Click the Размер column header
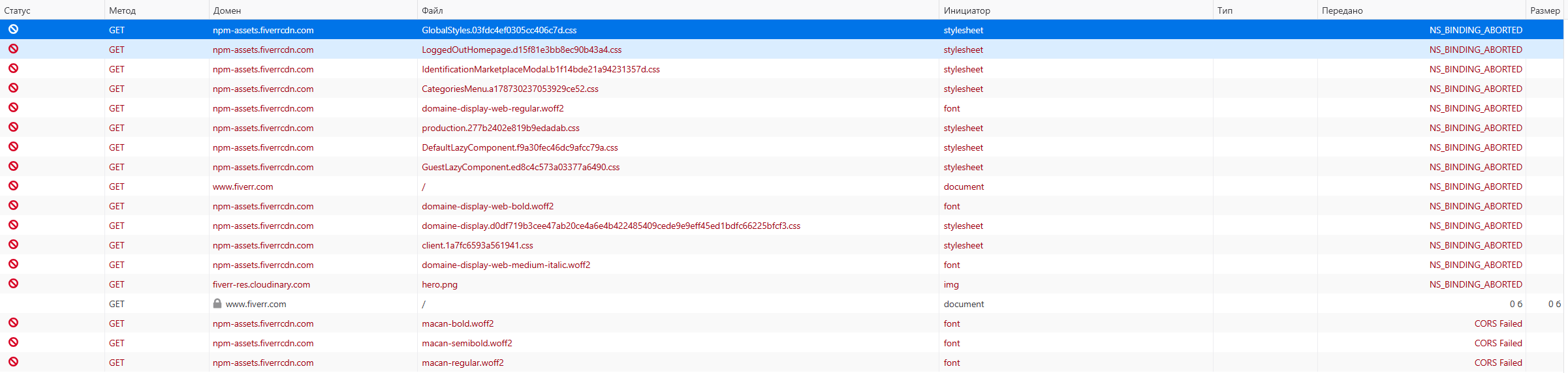The image size is (1568, 373). click(1544, 10)
